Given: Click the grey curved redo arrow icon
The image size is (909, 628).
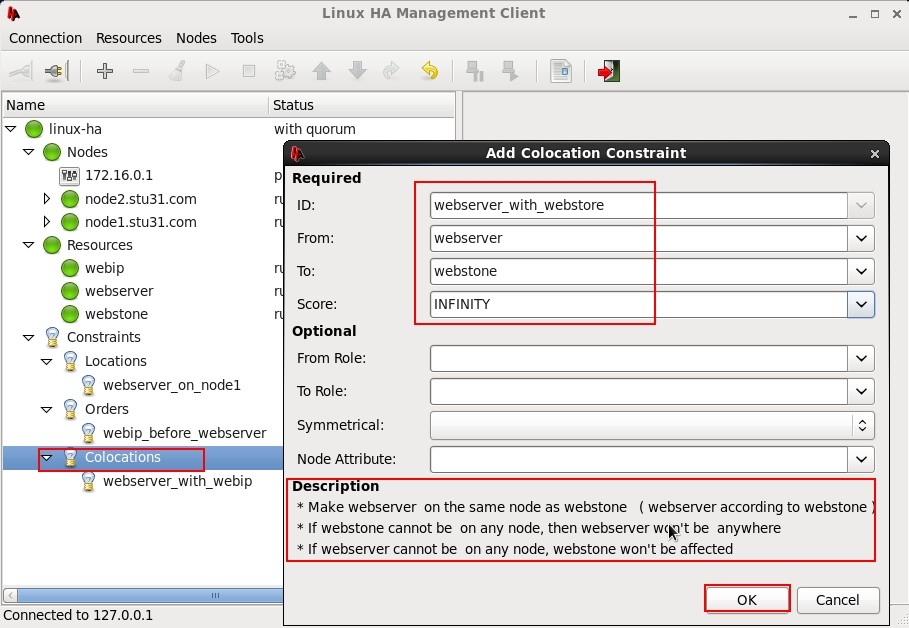Looking at the screenshot, I should (392, 71).
